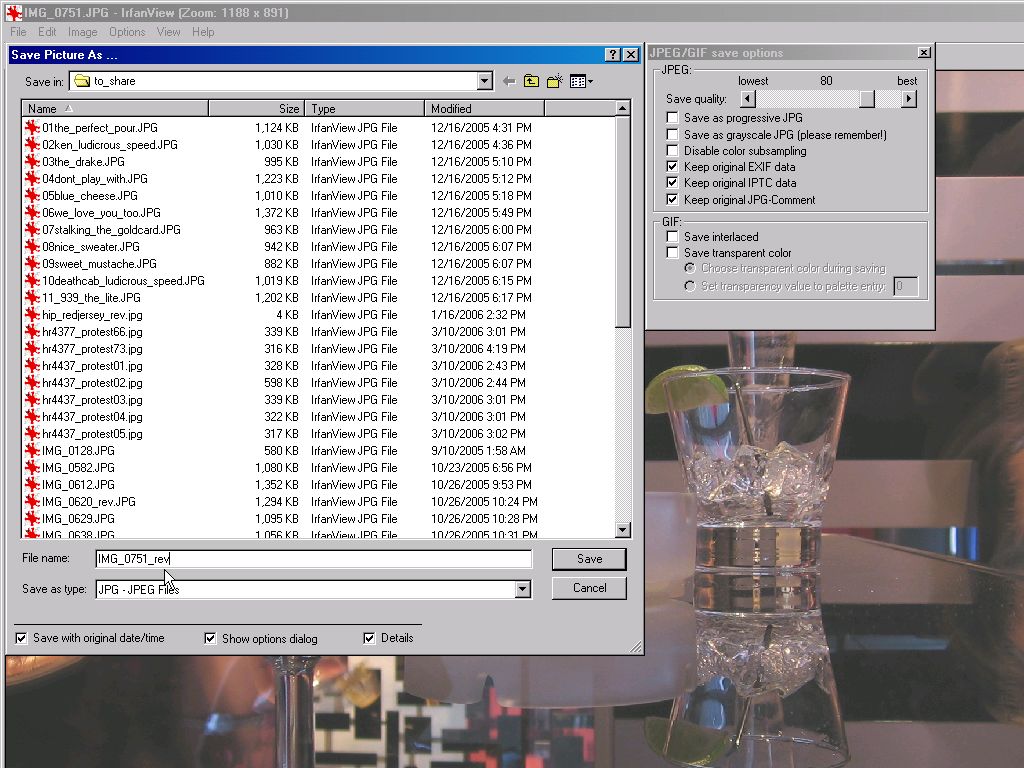Toggle the Details checkbox
The image size is (1024, 768).
click(x=370, y=638)
